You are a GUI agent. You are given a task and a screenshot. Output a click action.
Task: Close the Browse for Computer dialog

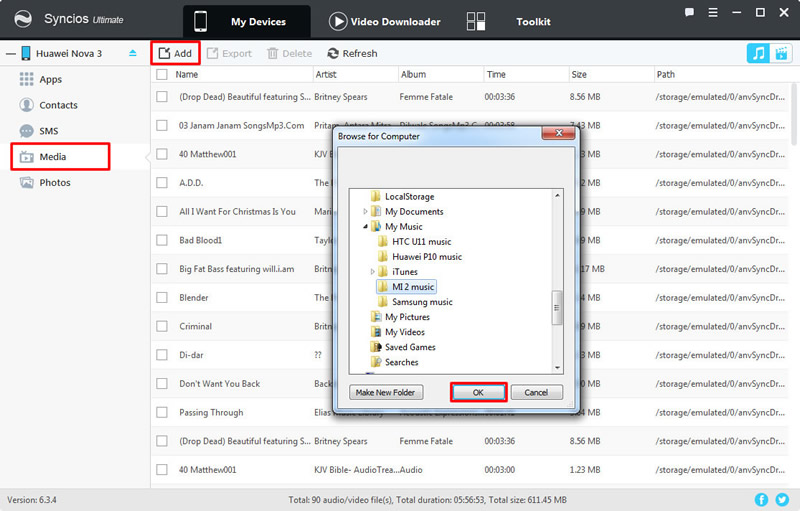pos(559,133)
